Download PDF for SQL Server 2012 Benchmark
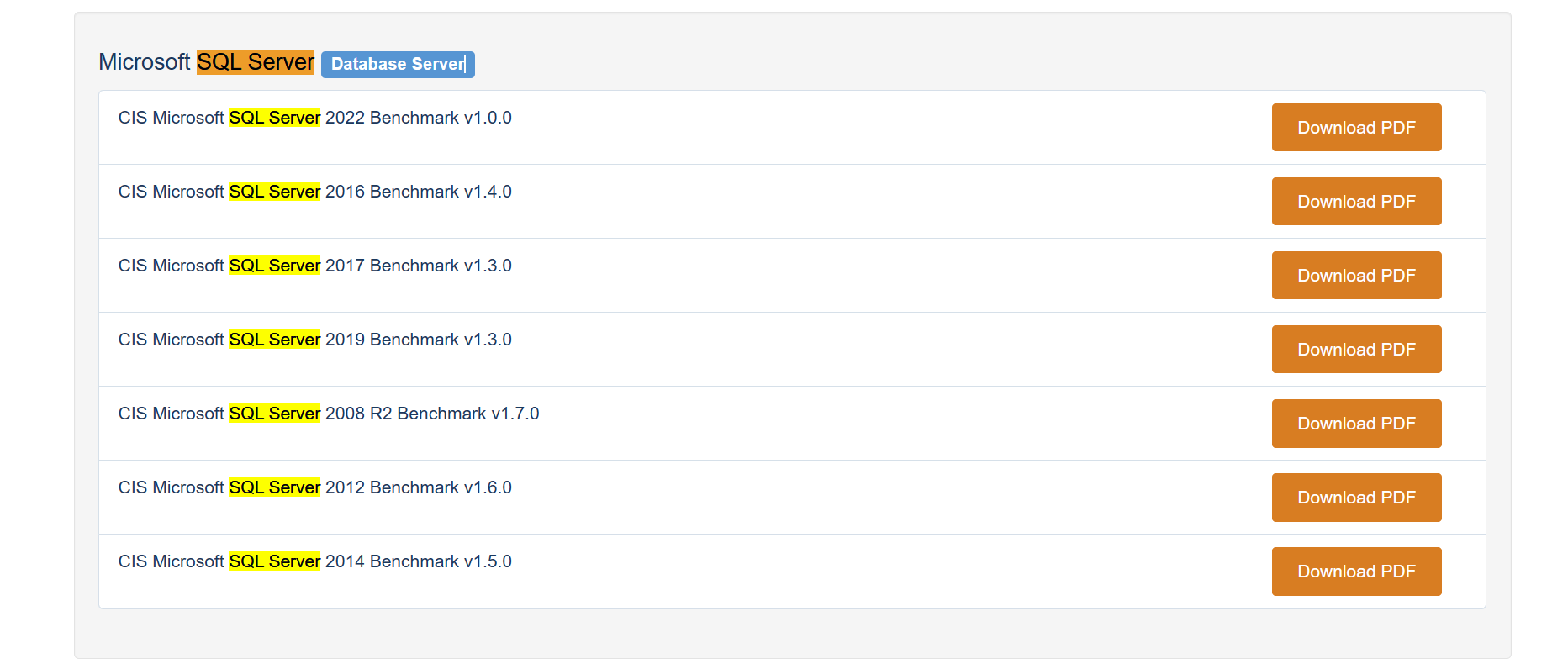 click(x=1356, y=498)
